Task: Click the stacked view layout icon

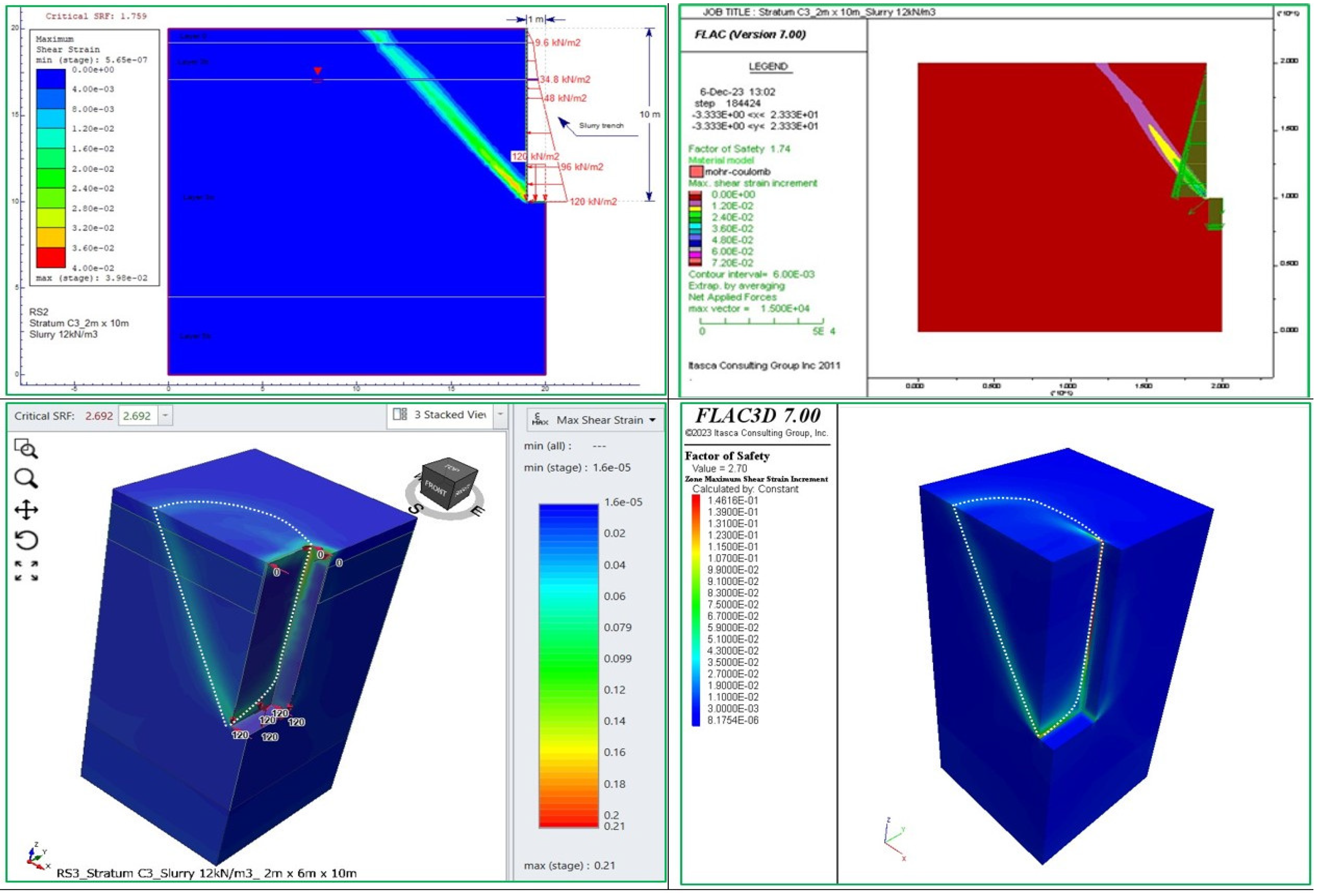Action: pos(400,414)
